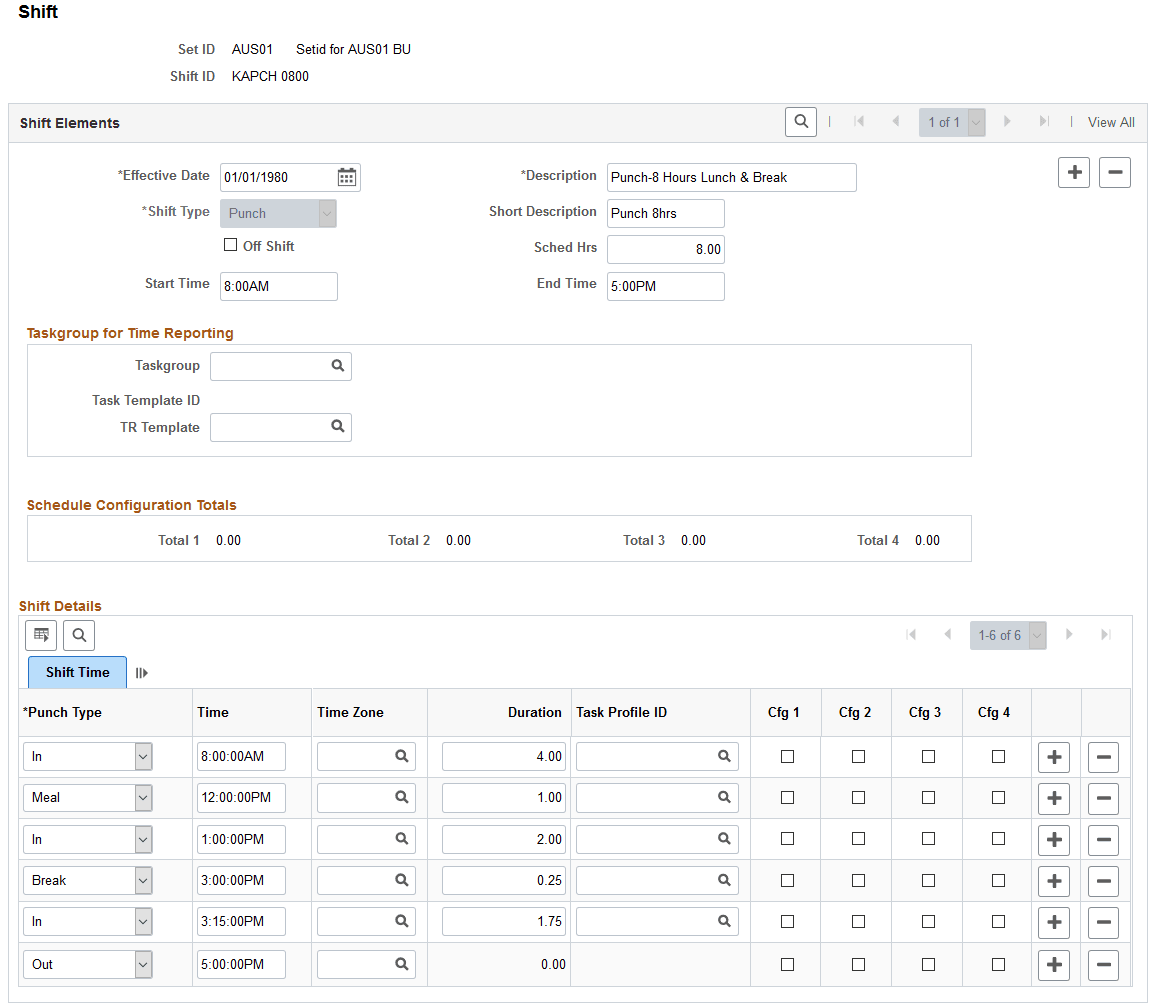Click the Duration field showing 0.25
This screenshot has width=1154, height=1008.
503,881
